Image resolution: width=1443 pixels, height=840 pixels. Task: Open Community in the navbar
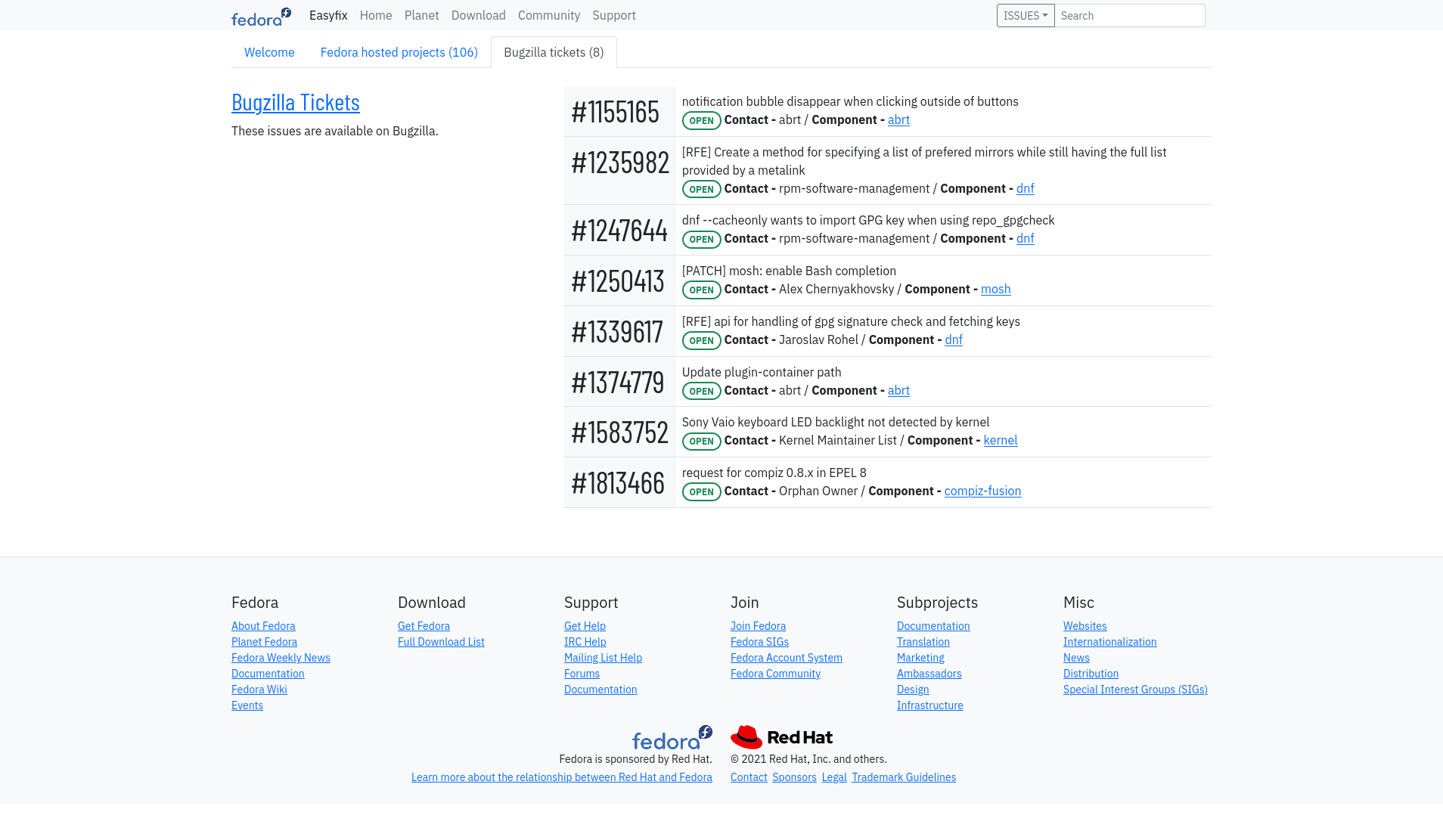(549, 15)
